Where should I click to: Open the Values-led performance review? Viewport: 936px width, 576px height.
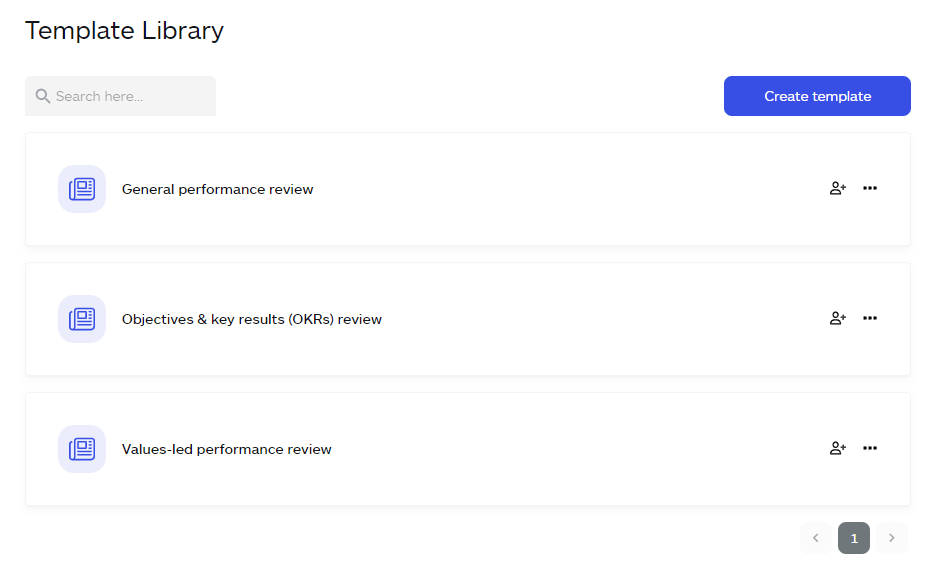point(225,449)
